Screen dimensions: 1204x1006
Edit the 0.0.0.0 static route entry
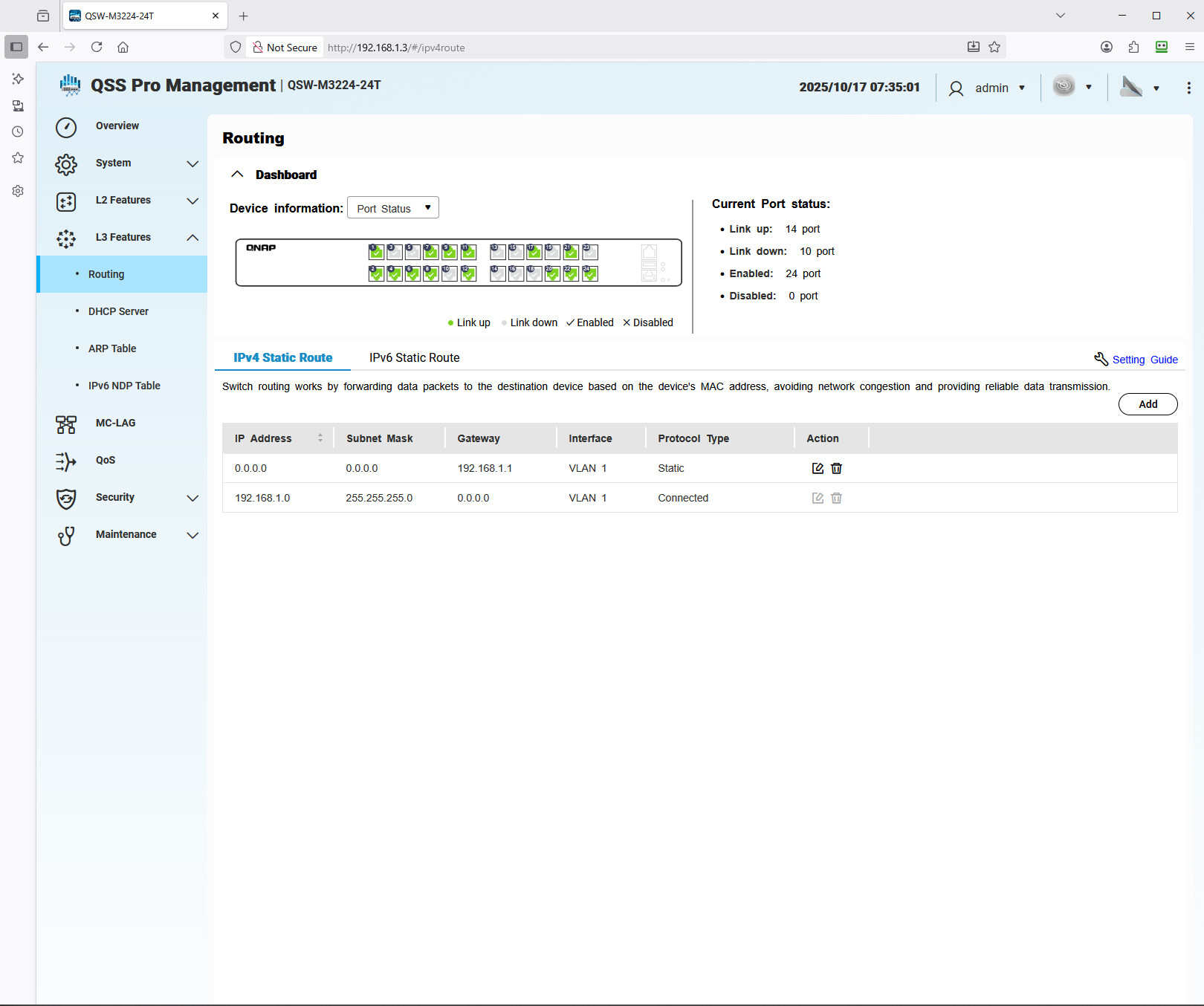(818, 468)
